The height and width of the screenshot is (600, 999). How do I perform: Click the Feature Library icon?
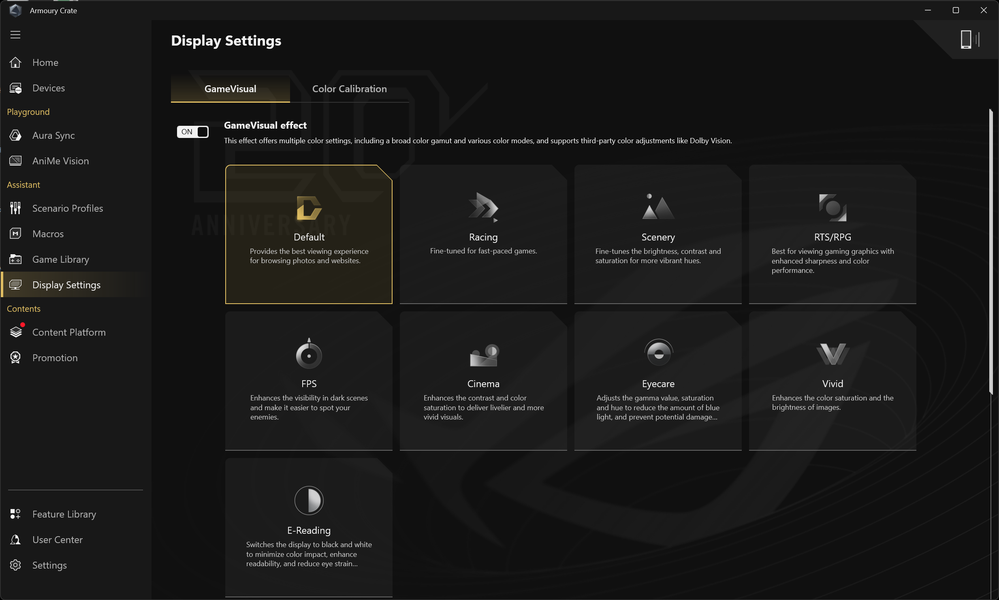click(x=15, y=514)
